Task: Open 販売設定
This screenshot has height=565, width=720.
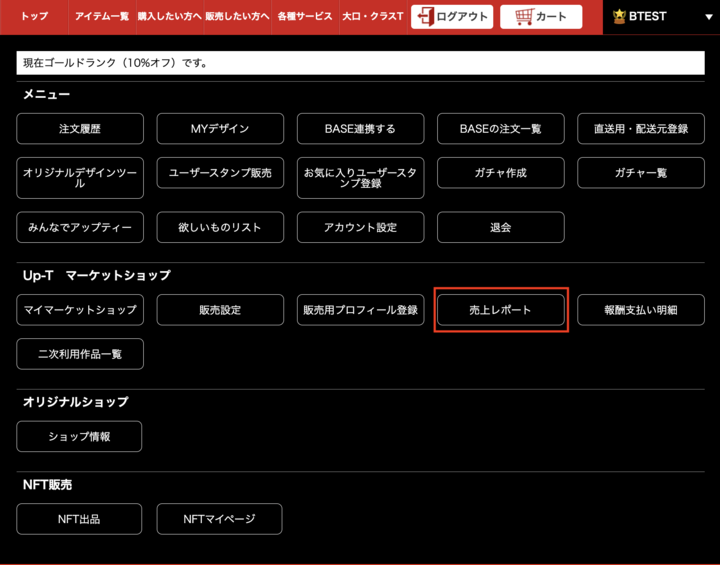Action: (x=220, y=310)
